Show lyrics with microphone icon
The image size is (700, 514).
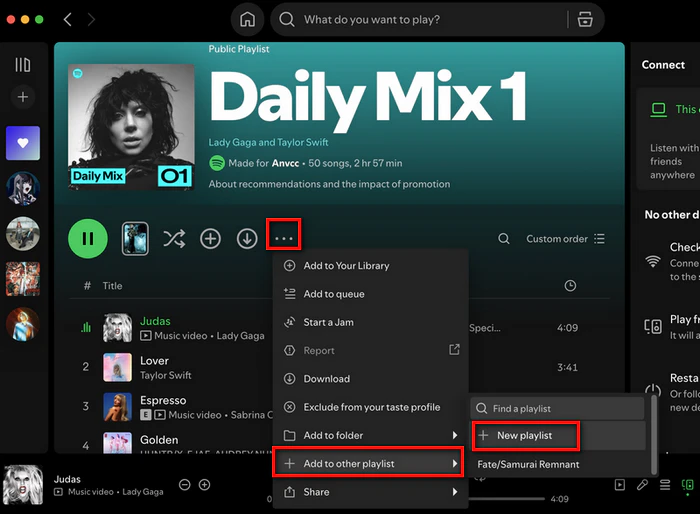click(x=642, y=485)
